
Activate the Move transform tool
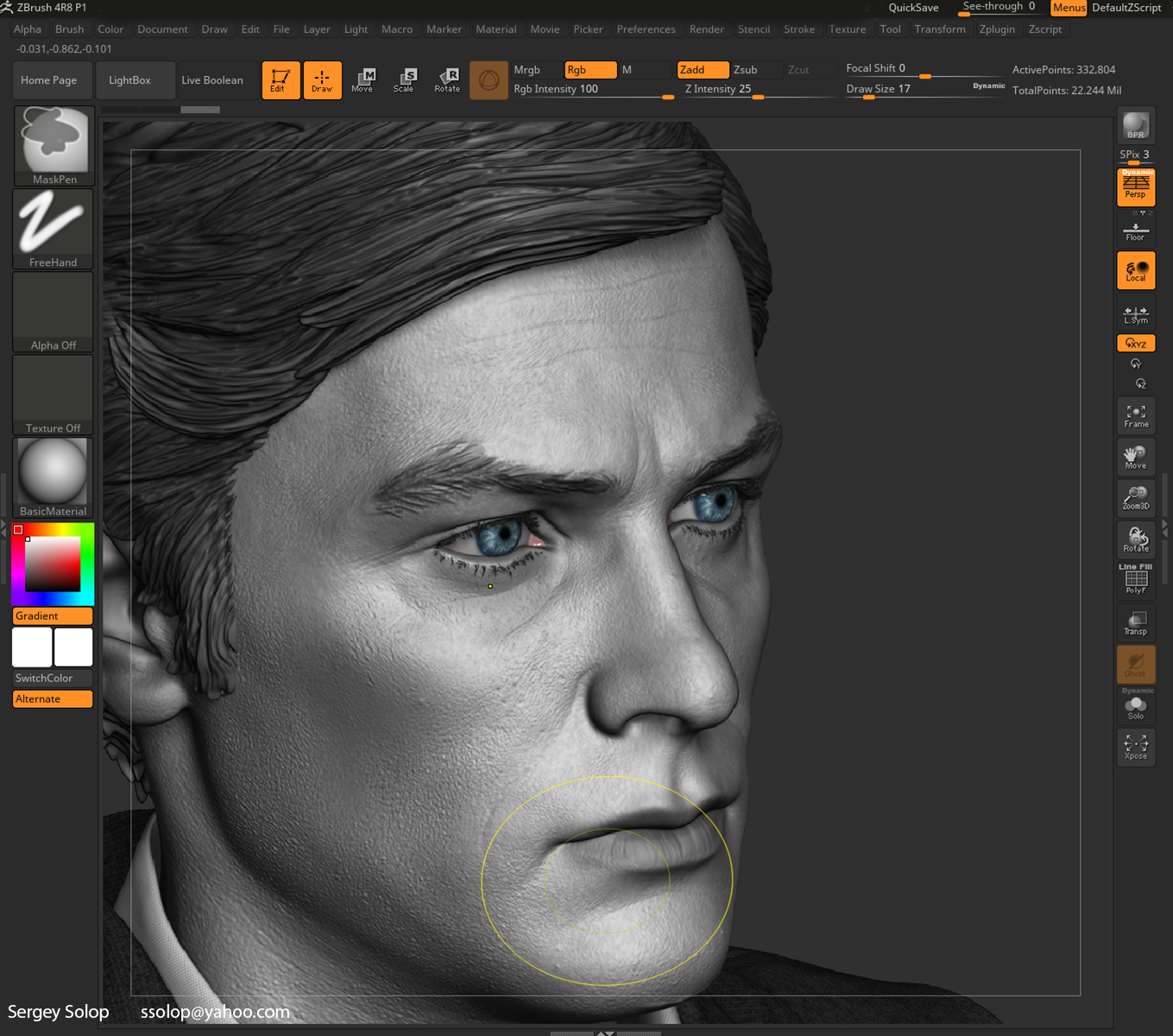pos(363,80)
